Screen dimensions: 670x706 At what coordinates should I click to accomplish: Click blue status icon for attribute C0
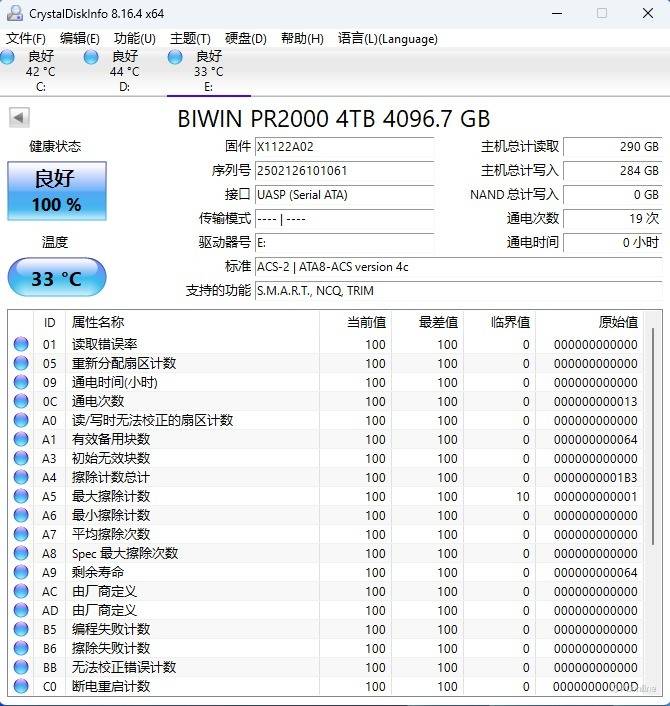tap(21, 687)
